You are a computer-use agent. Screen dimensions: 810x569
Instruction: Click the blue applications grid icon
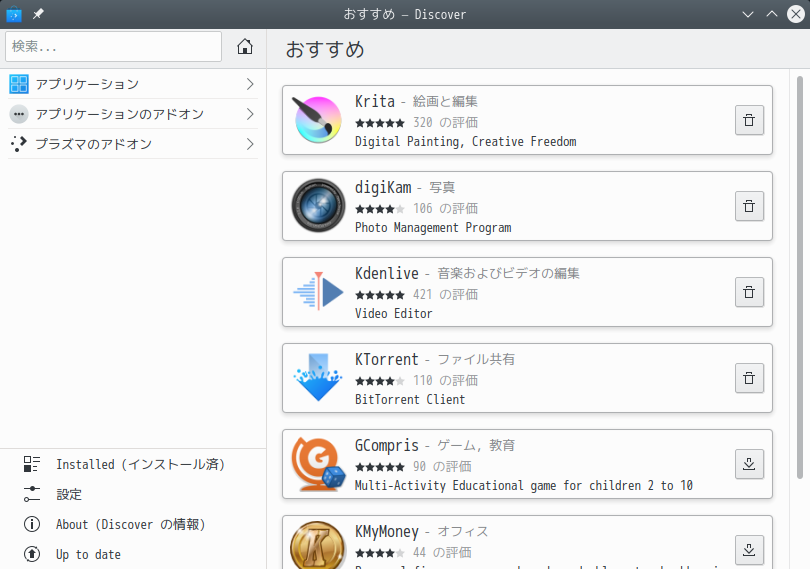[19, 84]
